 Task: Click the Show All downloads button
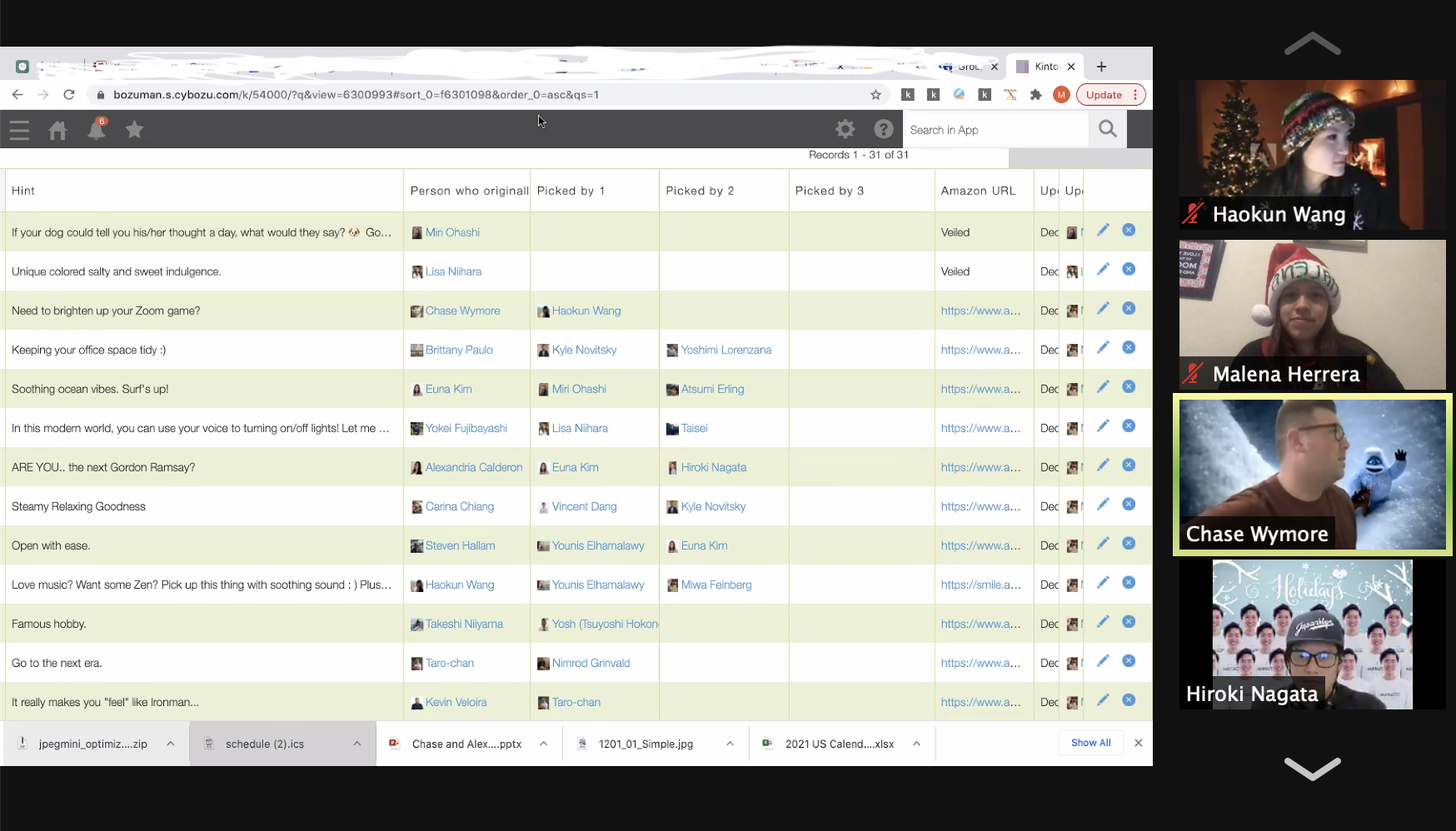coord(1090,743)
